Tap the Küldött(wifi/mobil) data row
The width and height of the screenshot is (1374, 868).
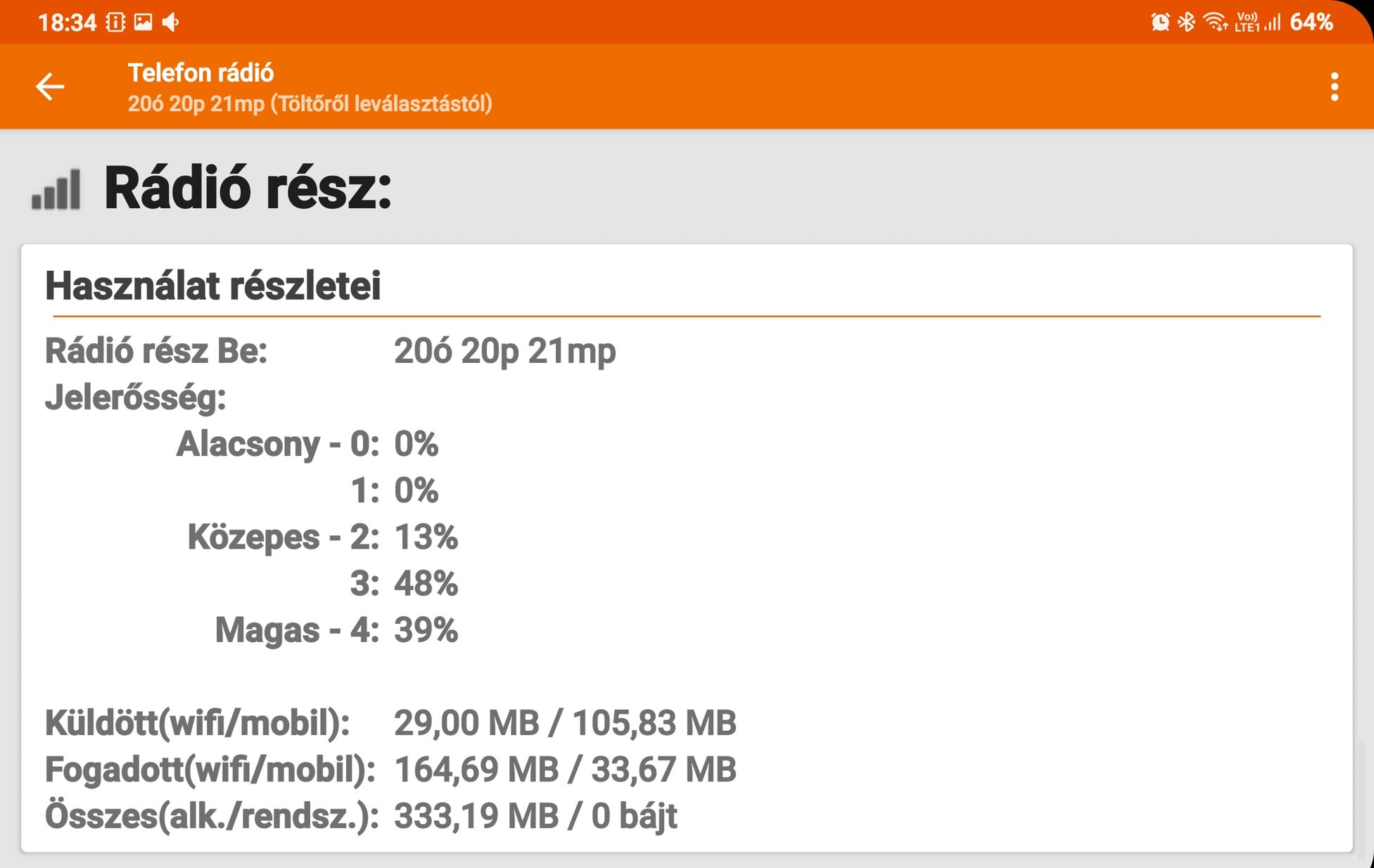pyautogui.click(x=390, y=723)
